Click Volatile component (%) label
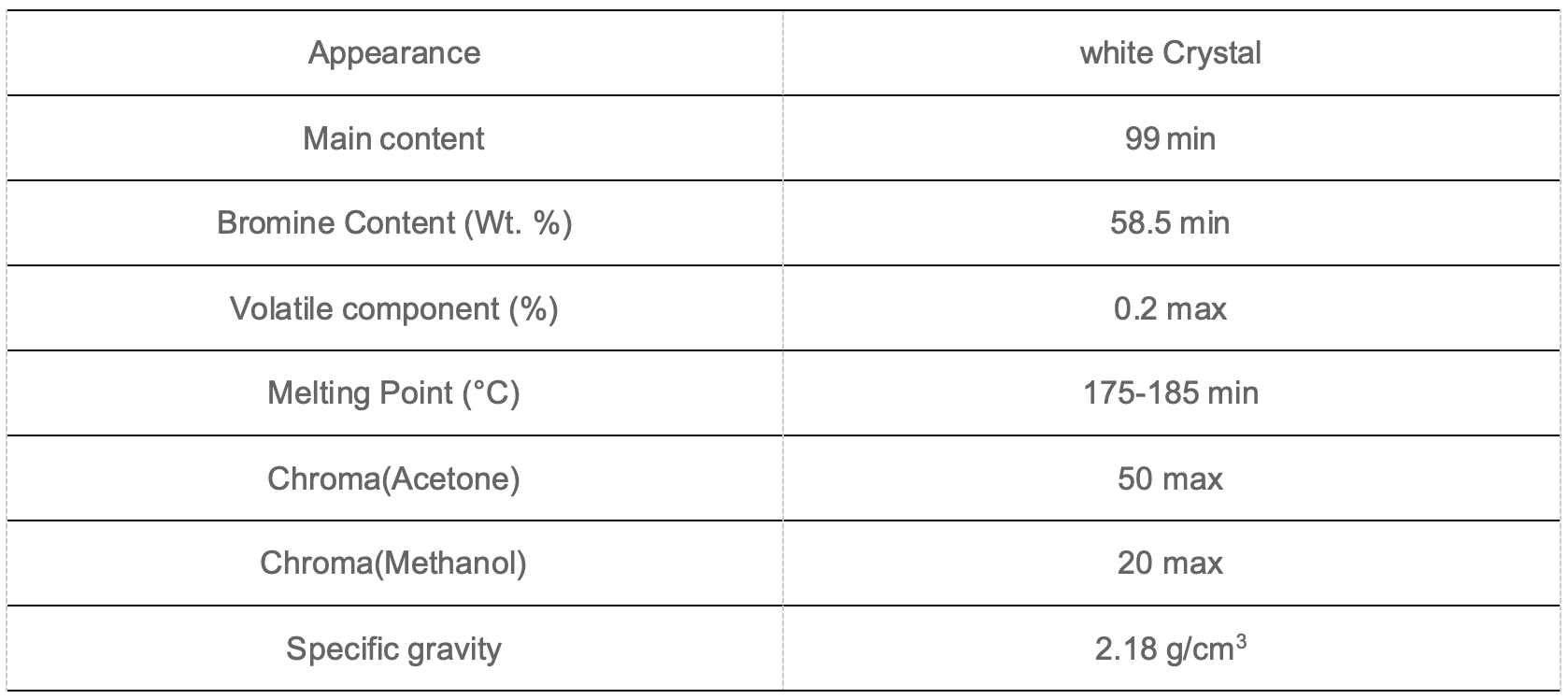 pos(394,308)
